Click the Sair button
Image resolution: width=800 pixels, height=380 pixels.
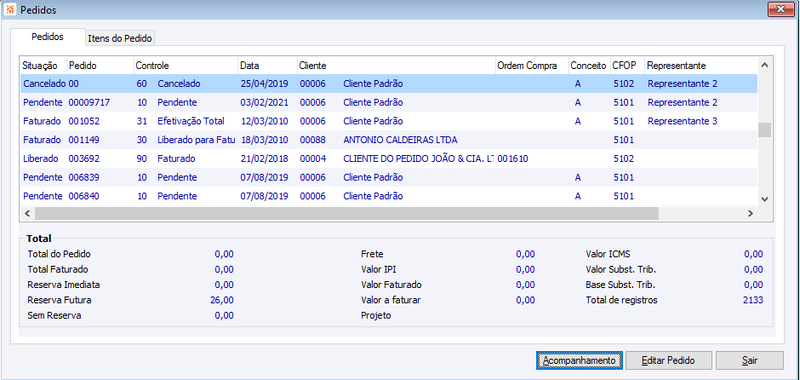tap(749, 360)
